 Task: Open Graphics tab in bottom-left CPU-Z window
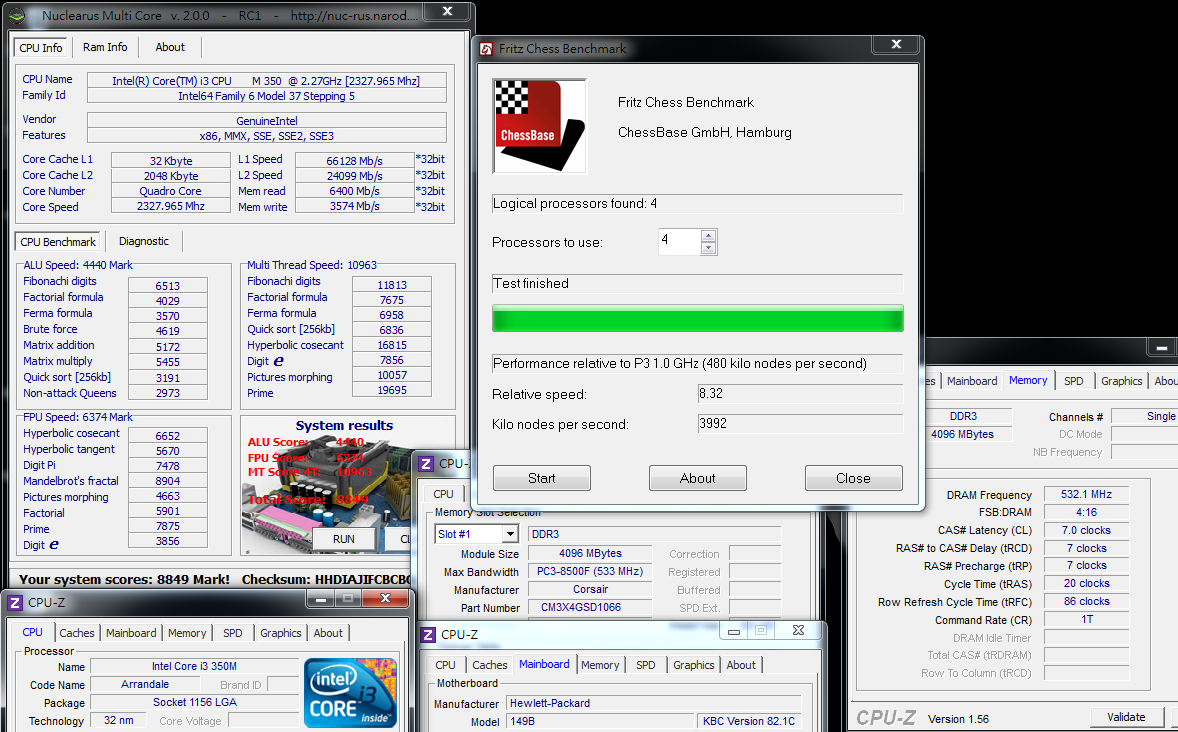click(280, 633)
